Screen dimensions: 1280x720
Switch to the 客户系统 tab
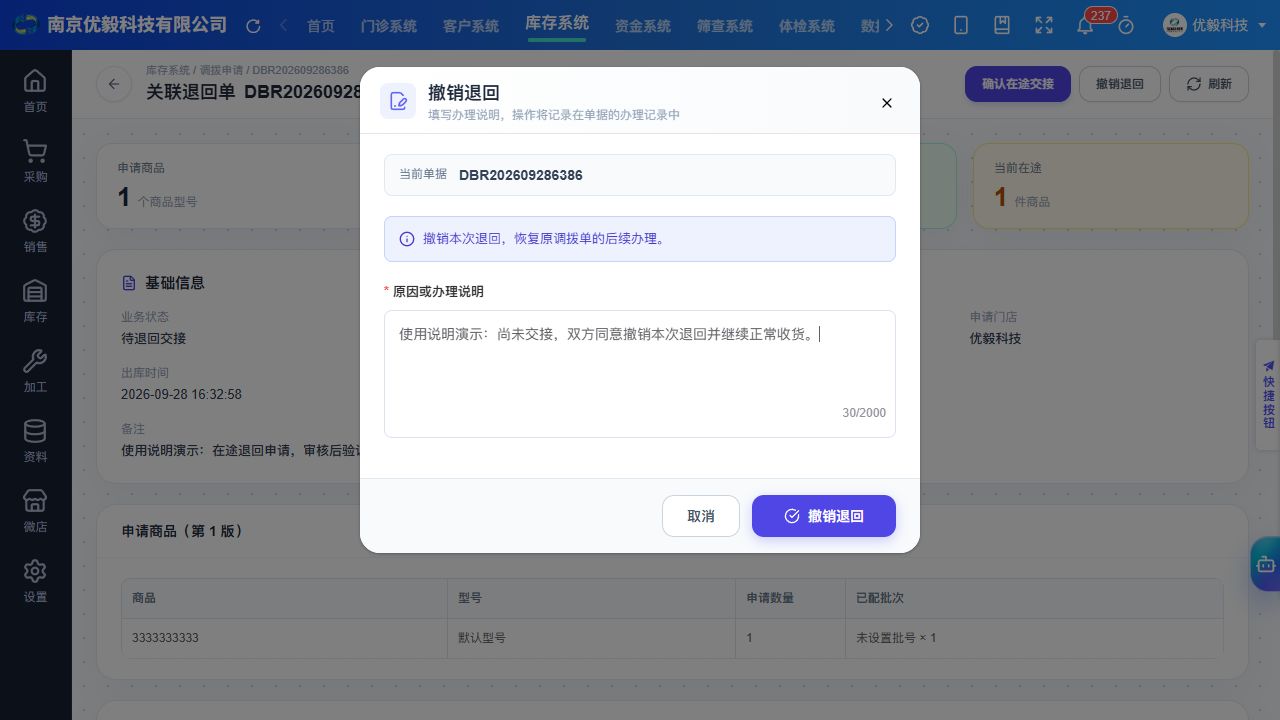pos(471,26)
